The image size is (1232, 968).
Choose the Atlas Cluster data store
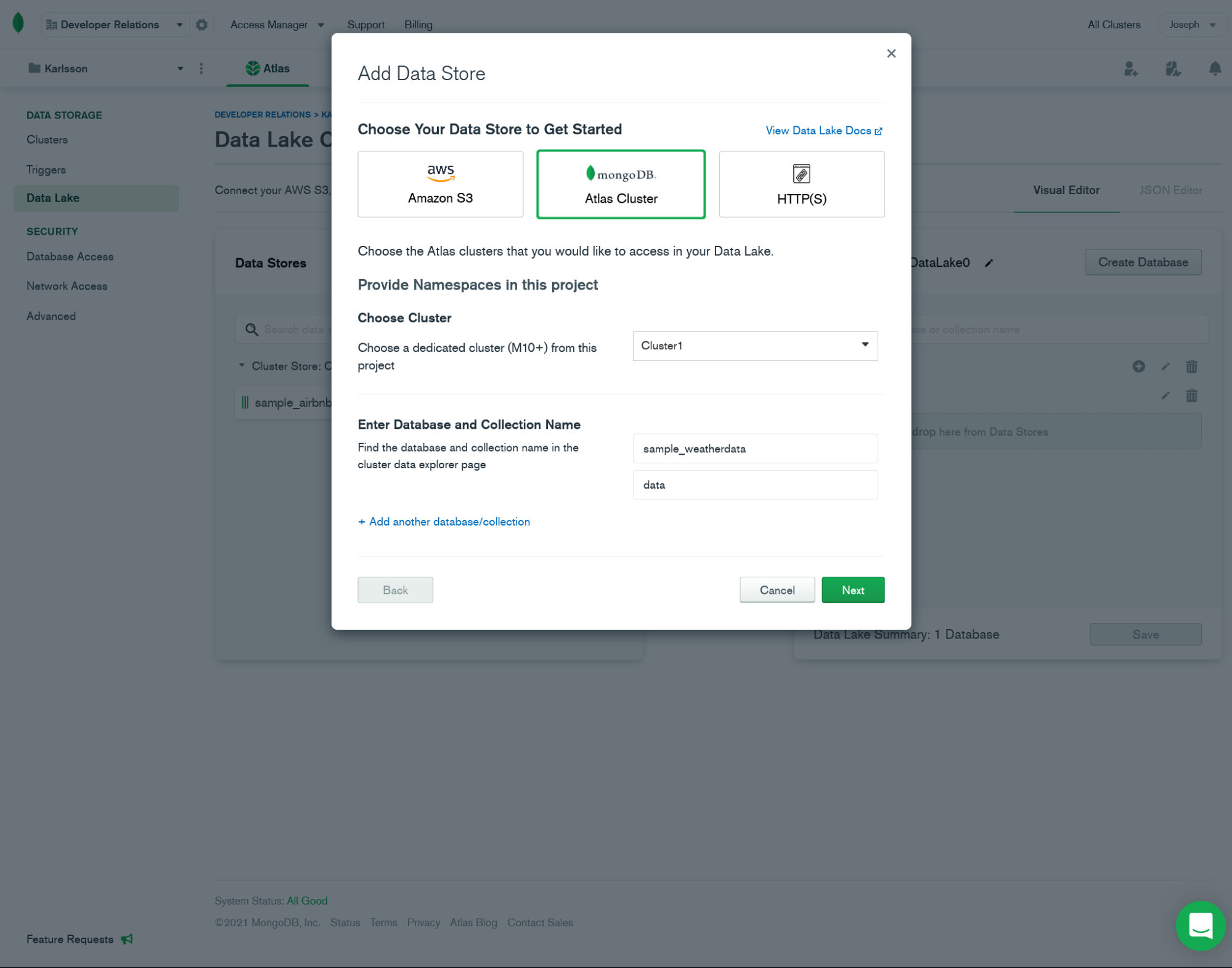point(621,184)
